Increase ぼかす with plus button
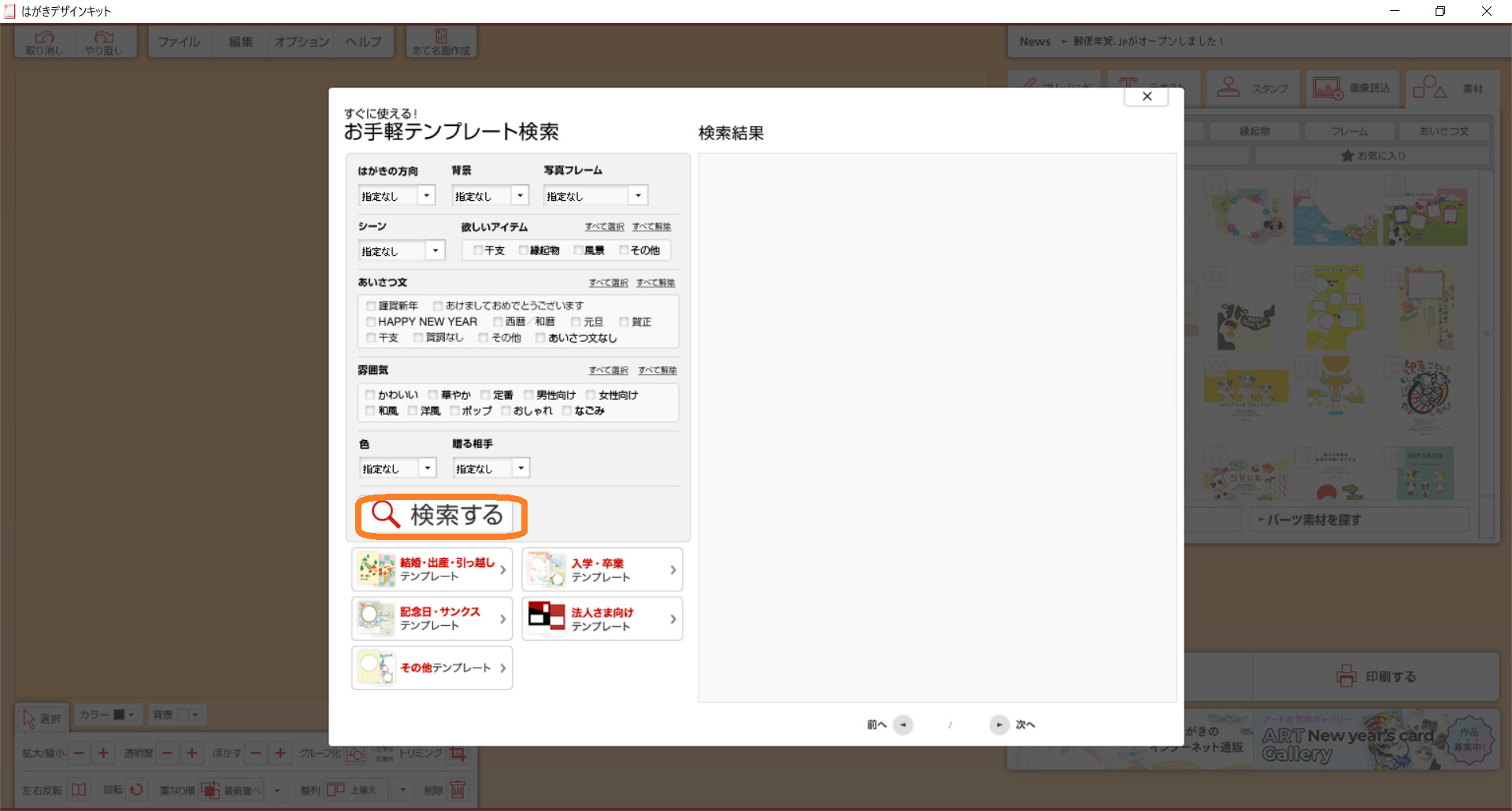This screenshot has height=811, width=1512. click(280, 754)
